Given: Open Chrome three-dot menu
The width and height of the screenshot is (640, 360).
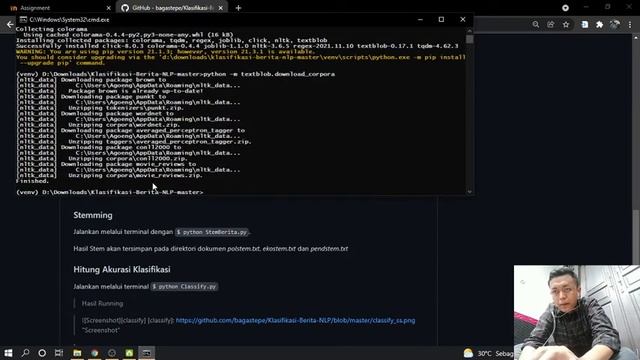Looking at the screenshot, I should (630, 25).
